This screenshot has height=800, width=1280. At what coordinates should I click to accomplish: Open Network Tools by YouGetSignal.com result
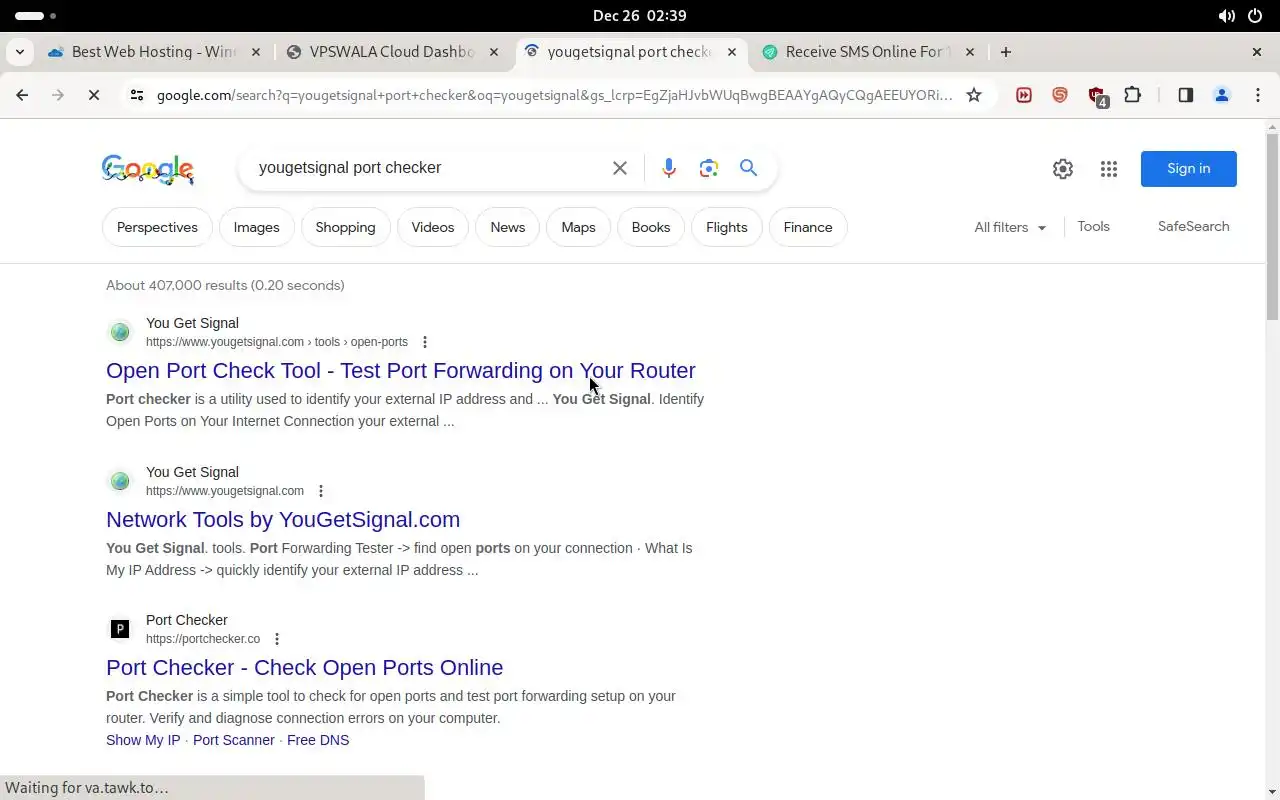(283, 520)
